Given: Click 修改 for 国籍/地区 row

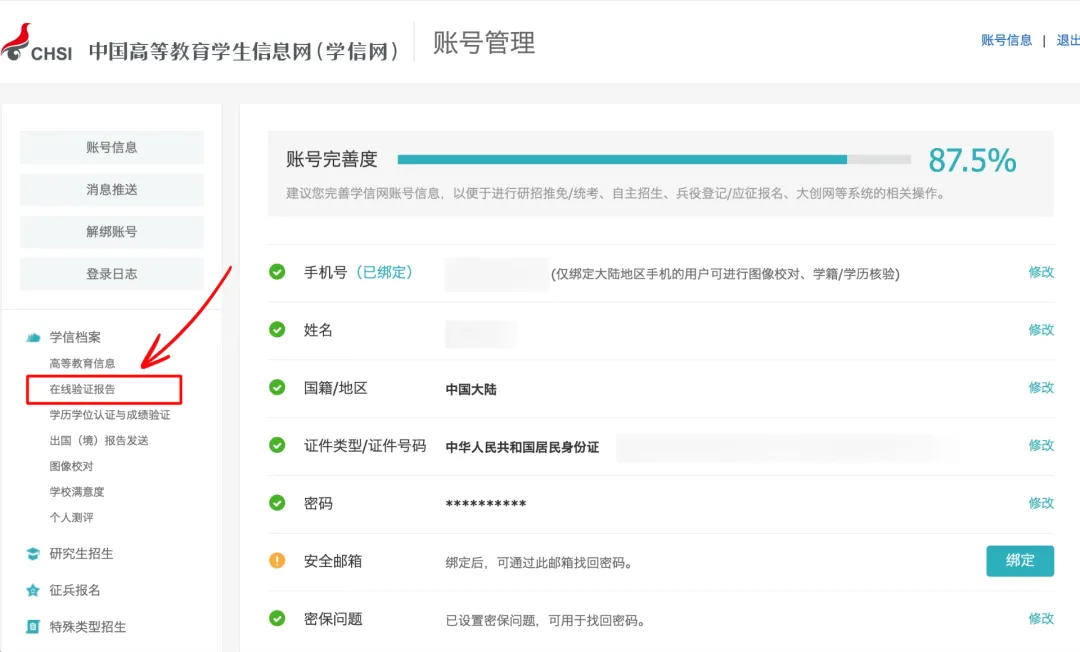Looking at the screenshot, I should click(x=1041, y=388).
